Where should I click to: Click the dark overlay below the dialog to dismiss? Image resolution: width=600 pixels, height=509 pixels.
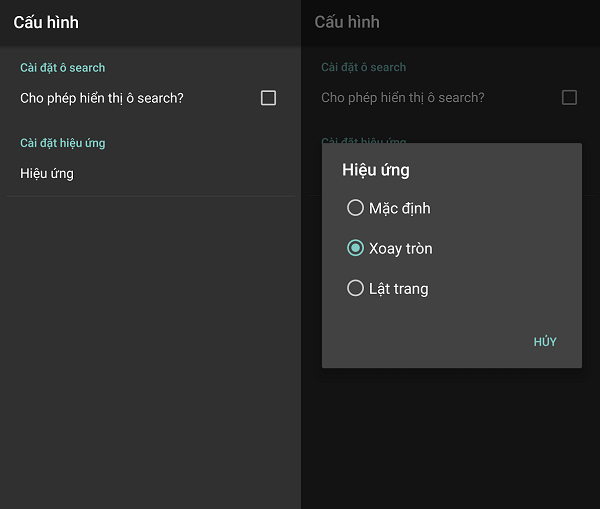click(450, 440)
